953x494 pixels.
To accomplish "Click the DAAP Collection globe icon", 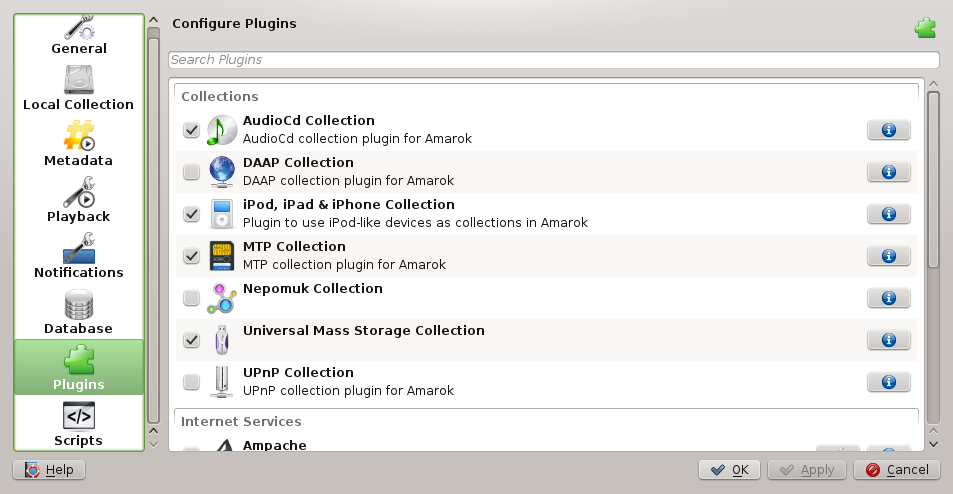I will [222, 172].
